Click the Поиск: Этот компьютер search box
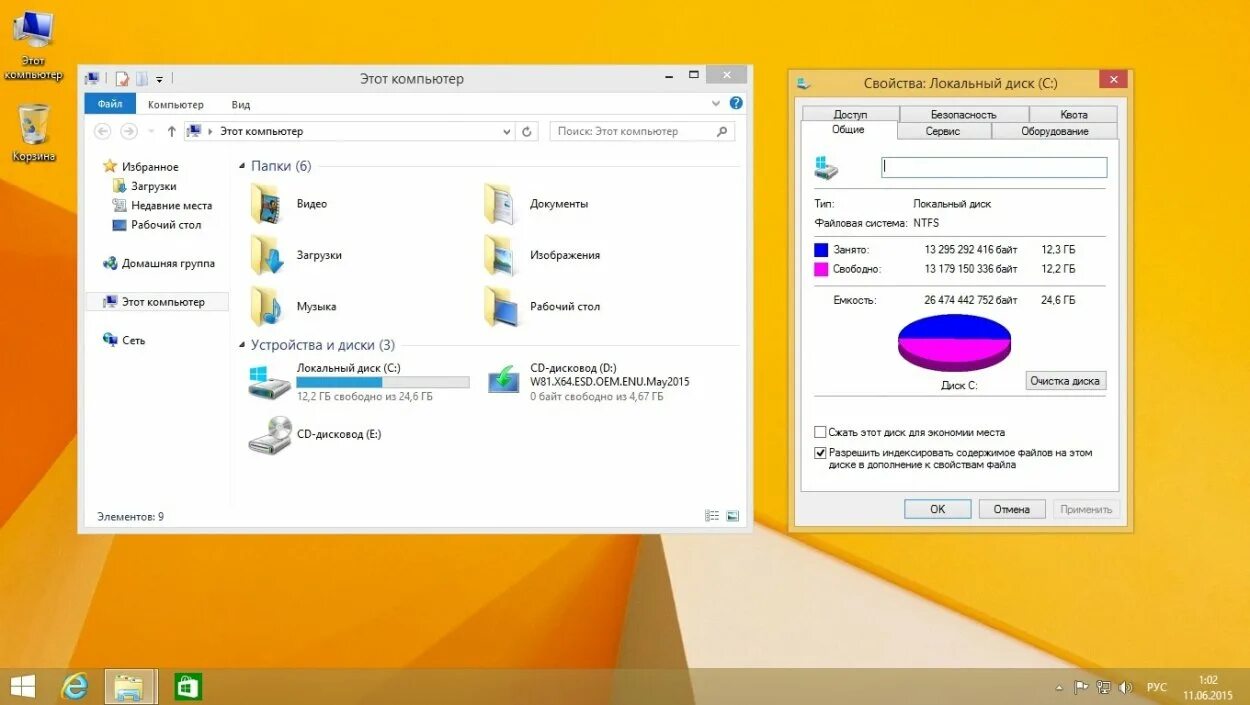The width and height of the screenshot is (1250, 705). (x=642, y=131)
